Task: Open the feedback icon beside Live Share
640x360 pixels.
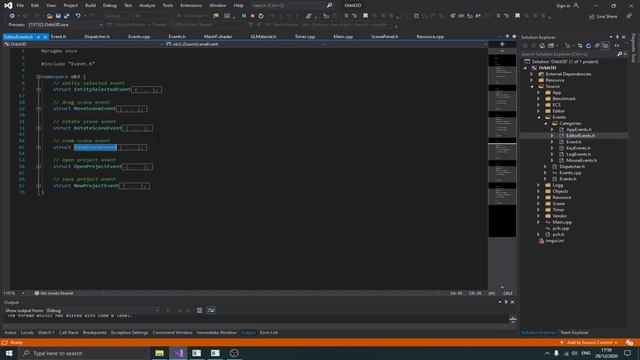Action: coord(629,16)
